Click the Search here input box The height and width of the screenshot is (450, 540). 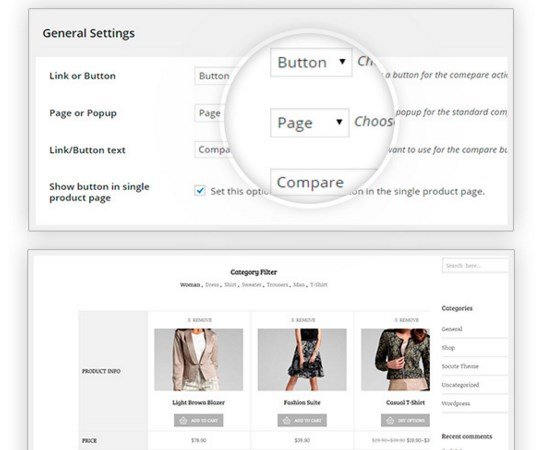click(x=475, y=265)
